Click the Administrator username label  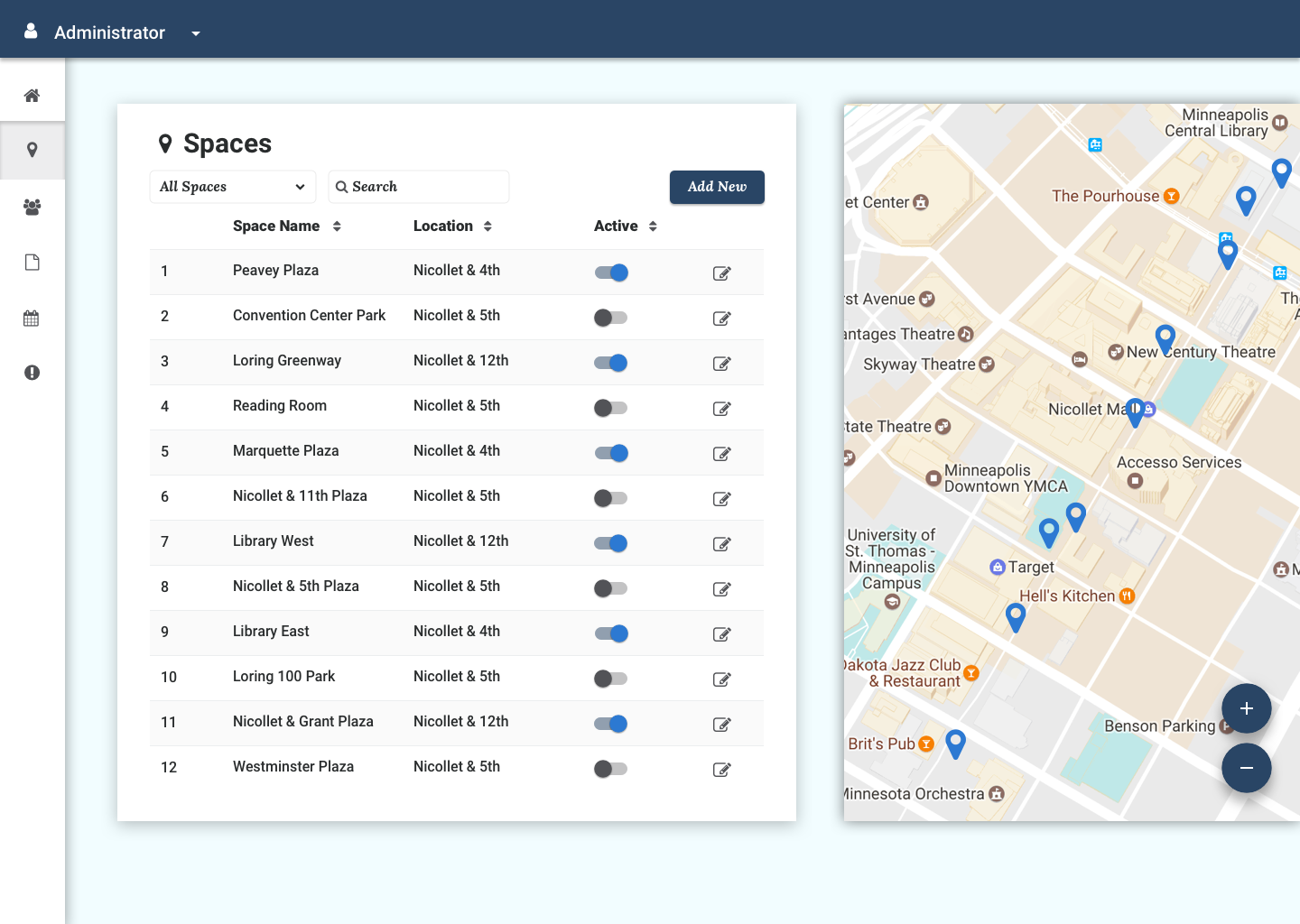[x=110, y=32]
